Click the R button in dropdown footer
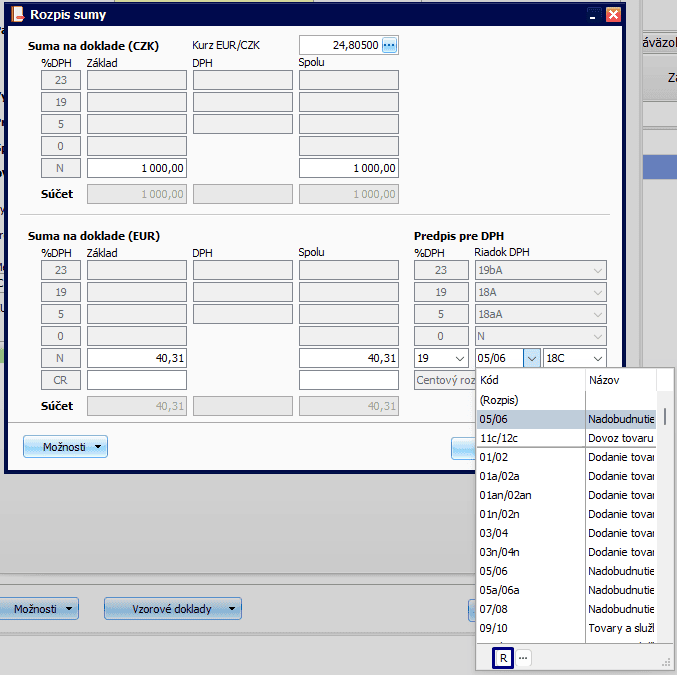The width and height of the screenshot is (677, 675). click(504, 658)
